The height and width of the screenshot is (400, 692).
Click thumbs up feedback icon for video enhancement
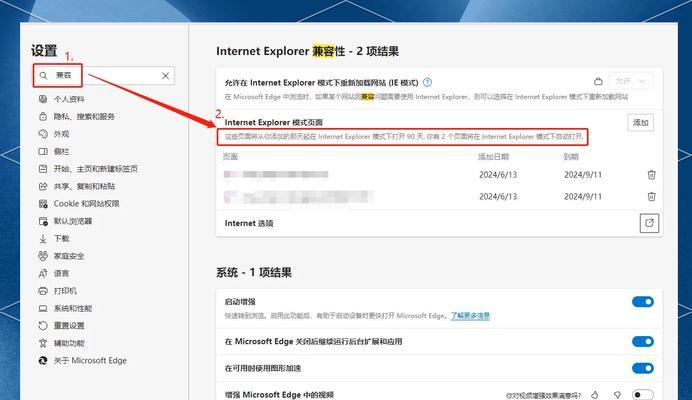(595, 395)
